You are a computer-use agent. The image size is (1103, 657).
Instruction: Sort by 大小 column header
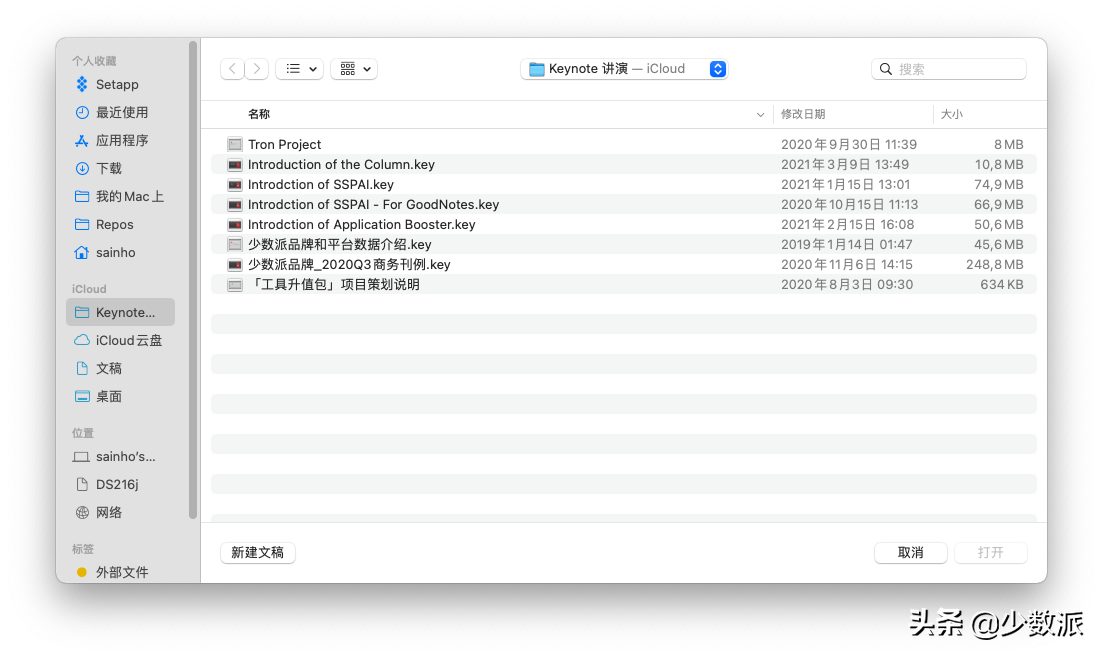[x=952, y=114]
